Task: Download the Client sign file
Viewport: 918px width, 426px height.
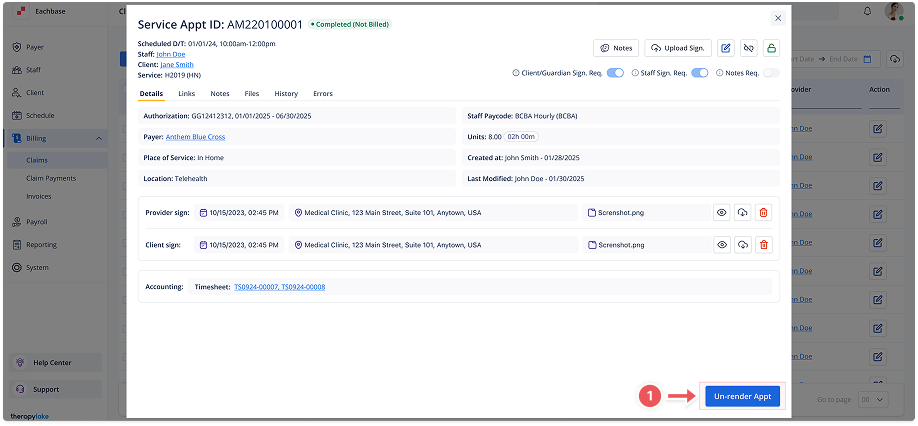Action: pyautogui.click(x=742, y=245)
